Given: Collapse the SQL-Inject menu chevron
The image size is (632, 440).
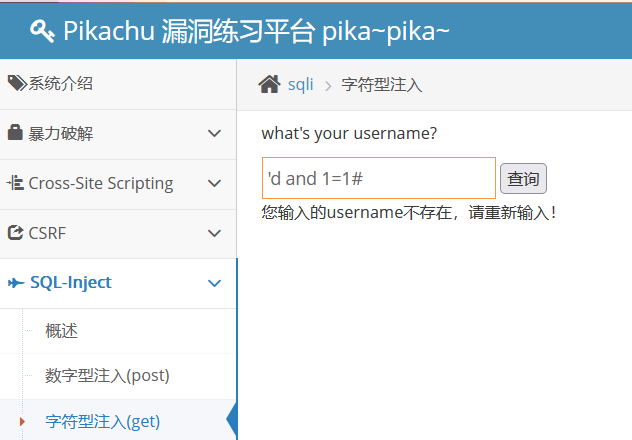Looking at the screenshot, I should pyautogui.click(x=214, y=283).
